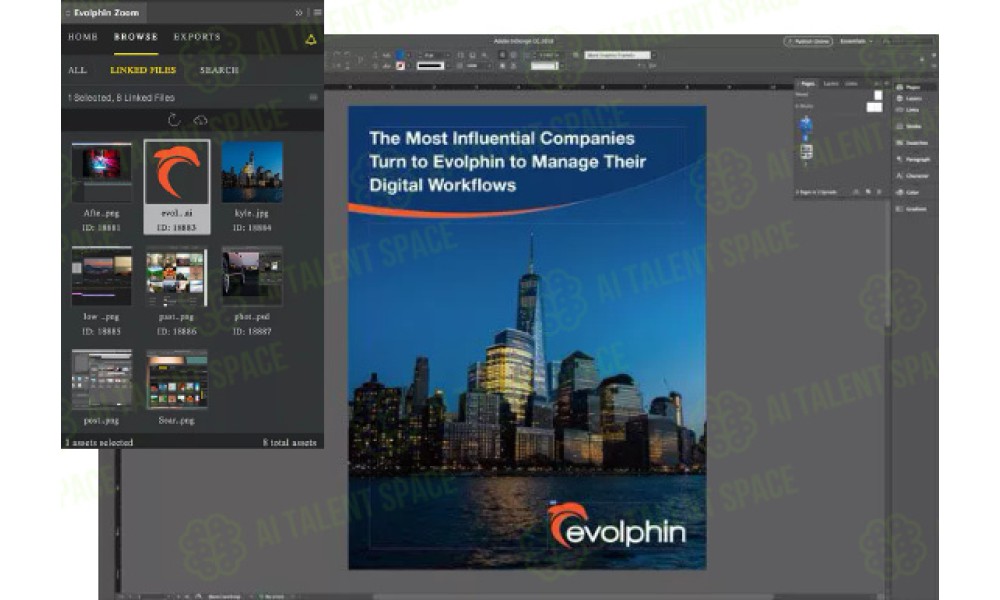
Task: Open the Character panel from the dock
Action: coord(912,176)
